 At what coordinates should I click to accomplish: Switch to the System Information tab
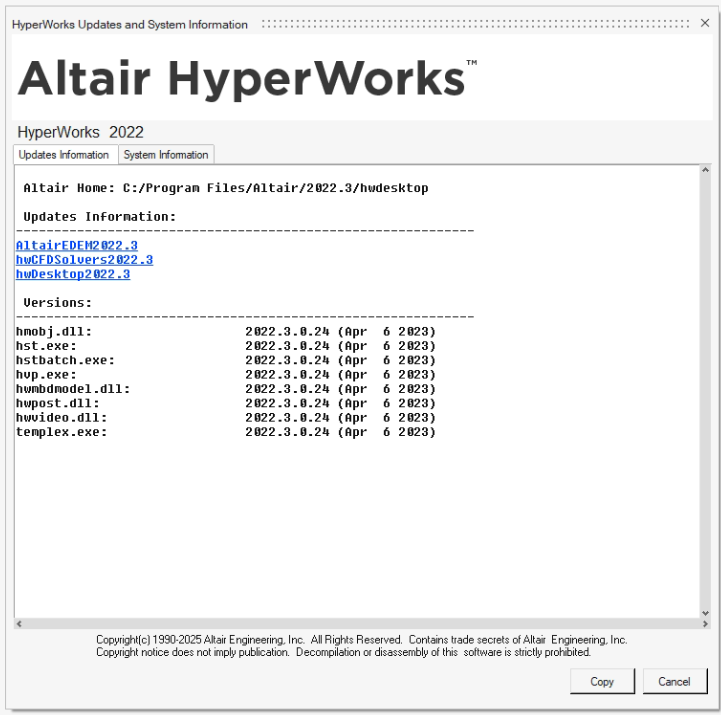click(x=166, y=155)
